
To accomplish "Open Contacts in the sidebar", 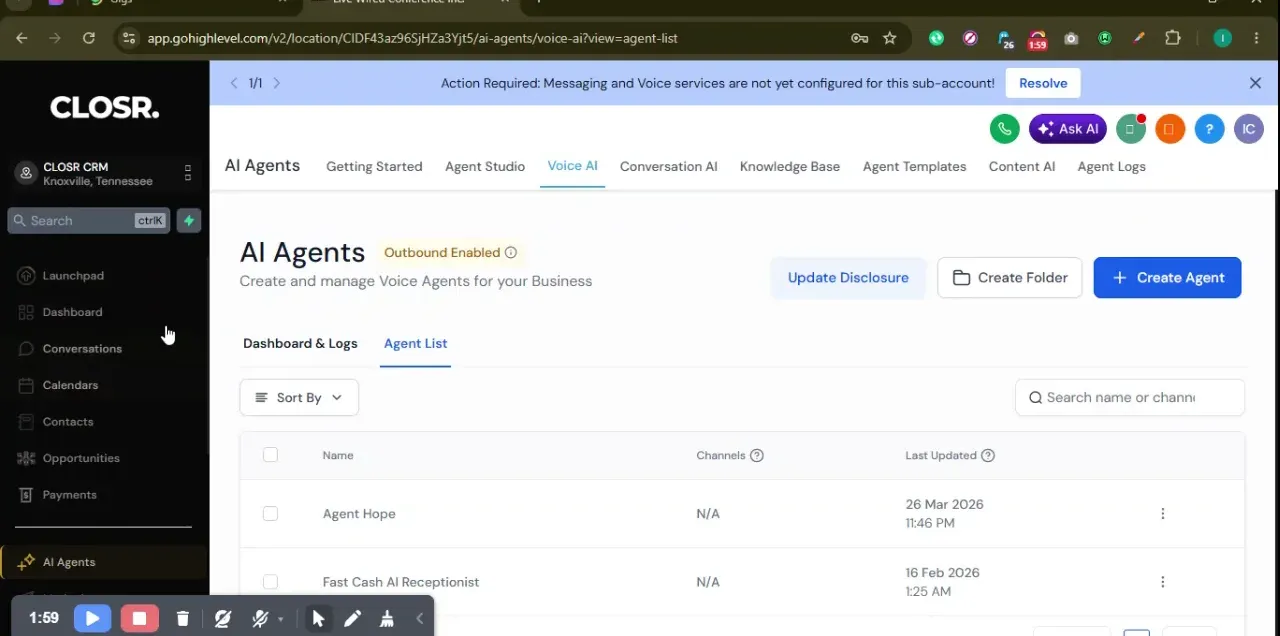I will 68,422.
